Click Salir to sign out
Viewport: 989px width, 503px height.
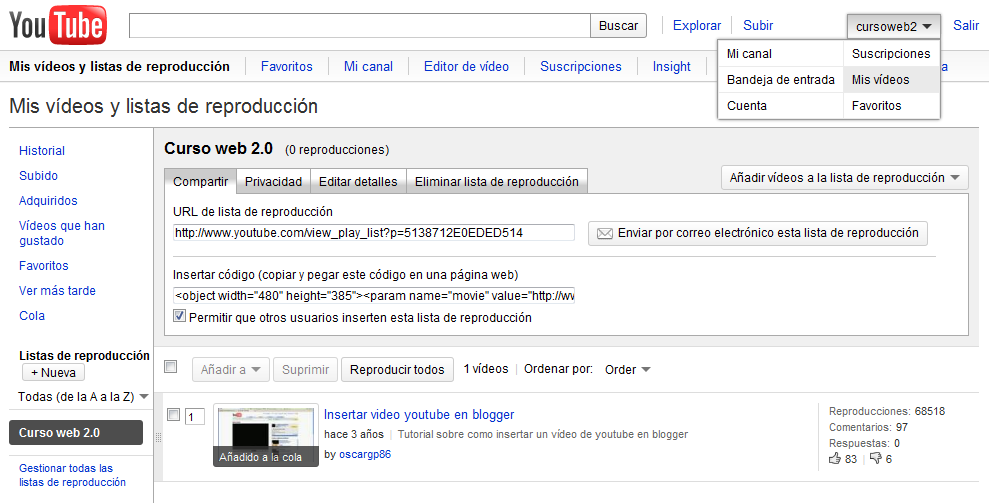966,25
